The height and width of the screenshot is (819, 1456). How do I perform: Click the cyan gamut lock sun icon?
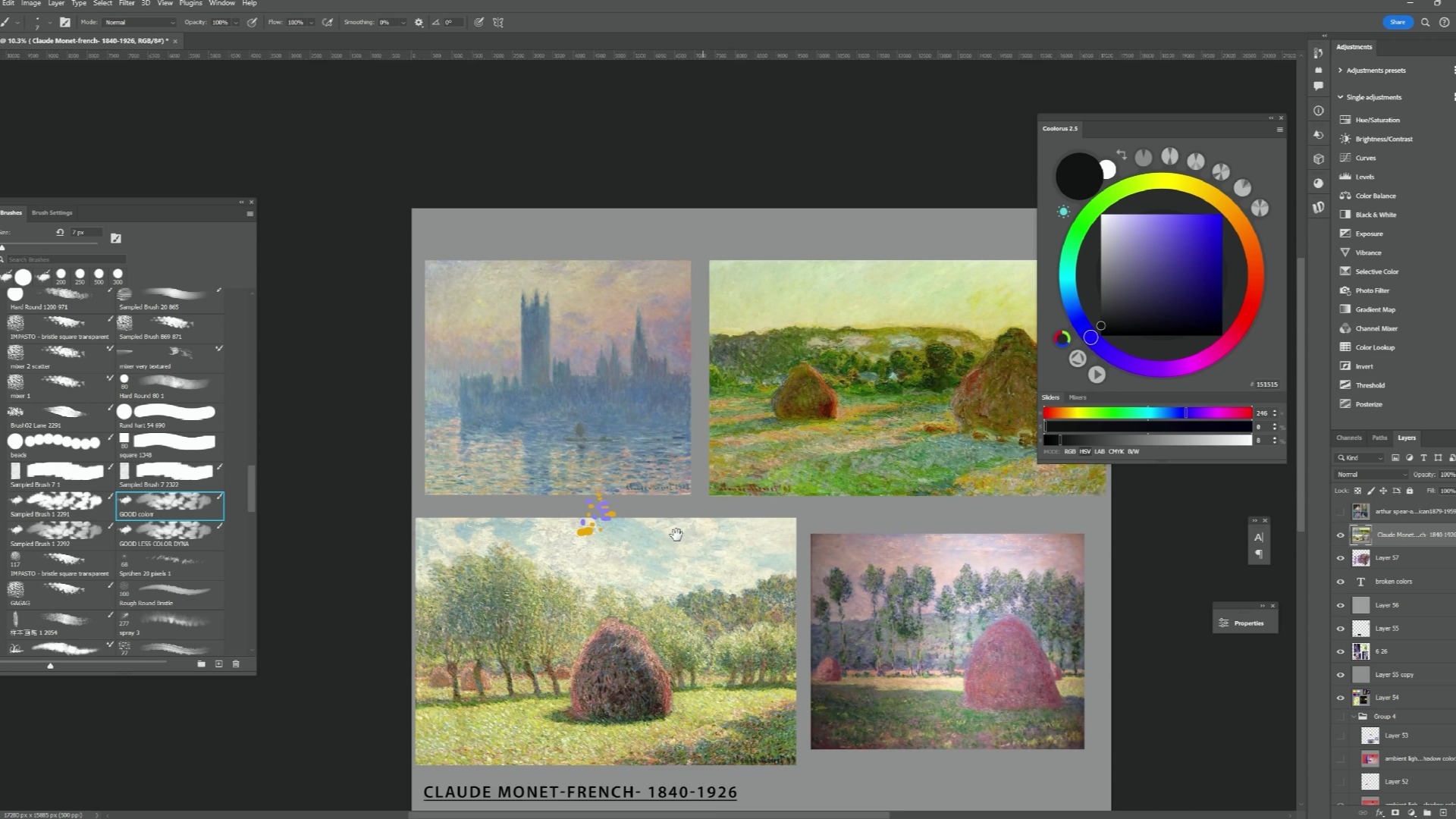tap(1063, 212)
